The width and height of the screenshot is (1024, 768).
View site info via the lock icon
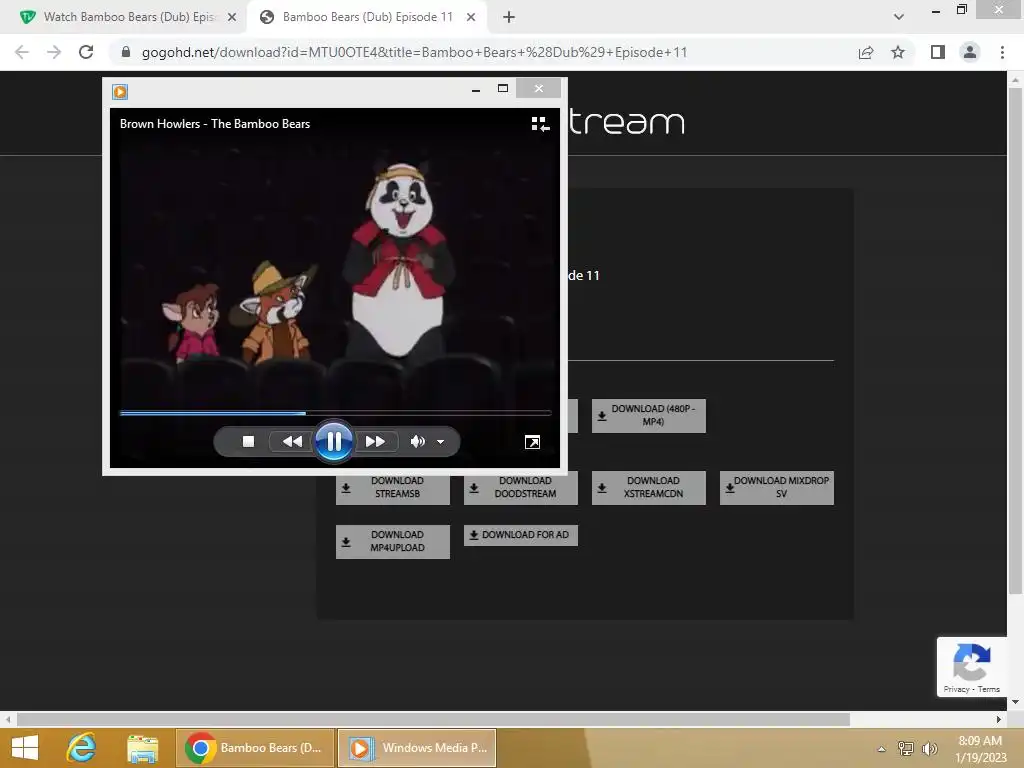[x=126, y=52]
